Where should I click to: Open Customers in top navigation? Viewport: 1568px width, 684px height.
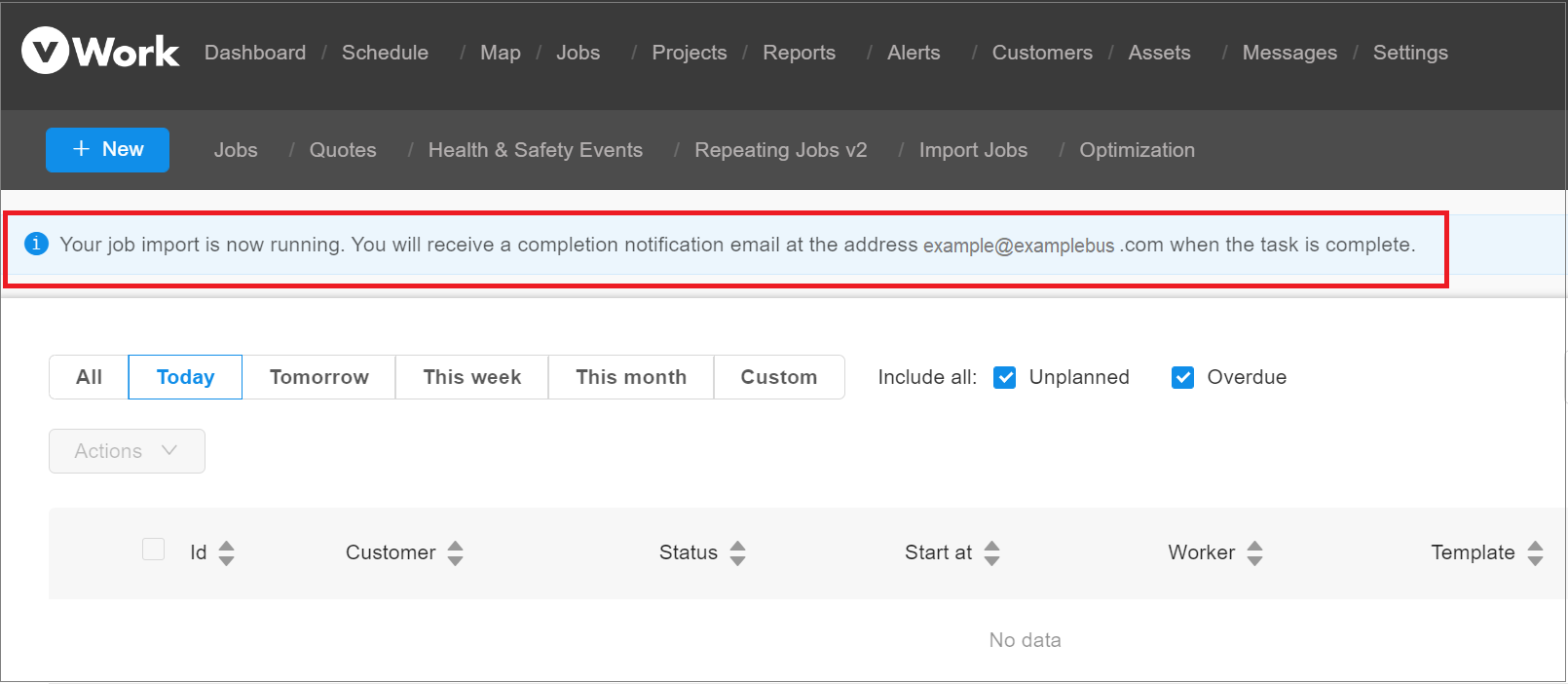1042,53
